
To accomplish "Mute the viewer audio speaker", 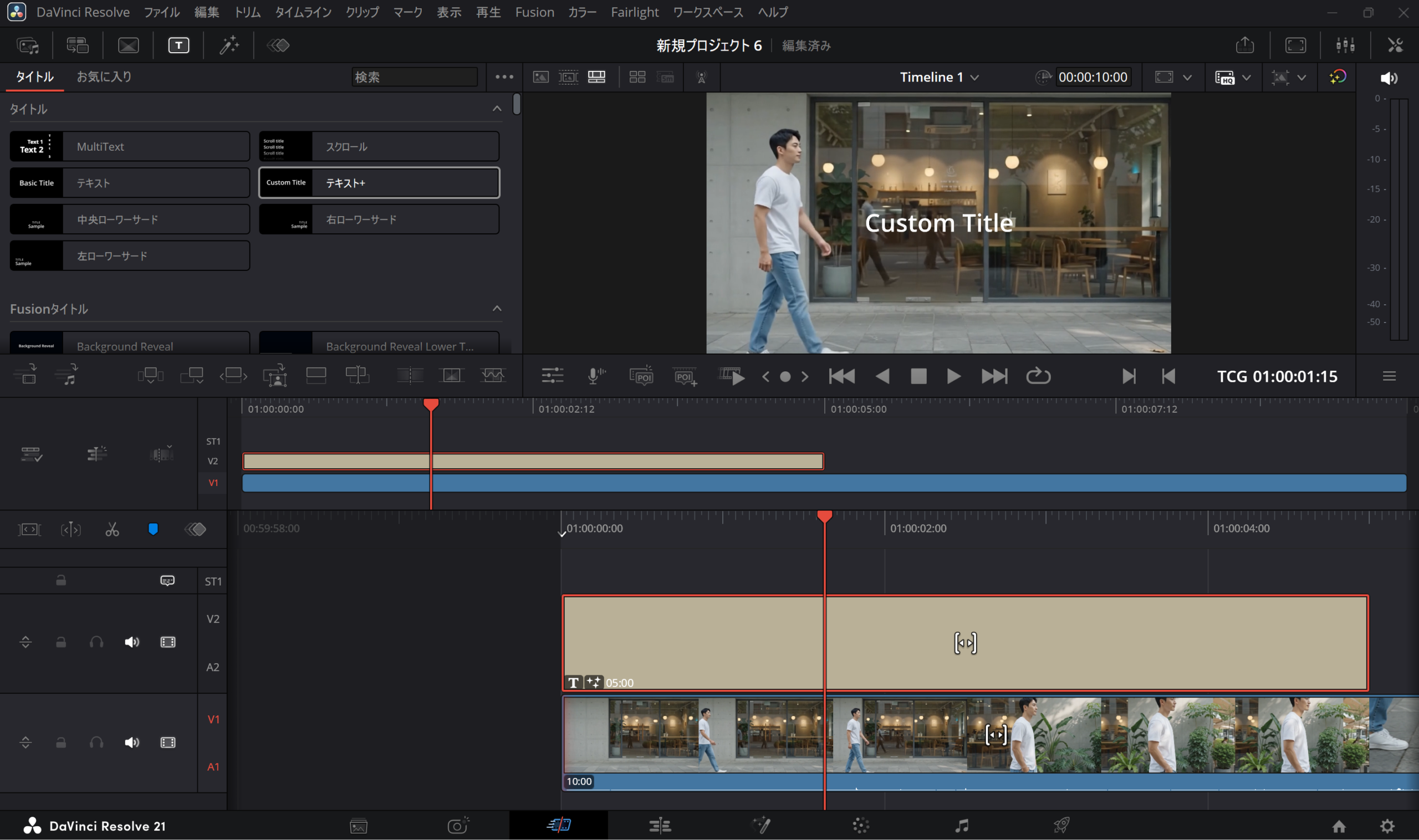I will [1389, 78].
